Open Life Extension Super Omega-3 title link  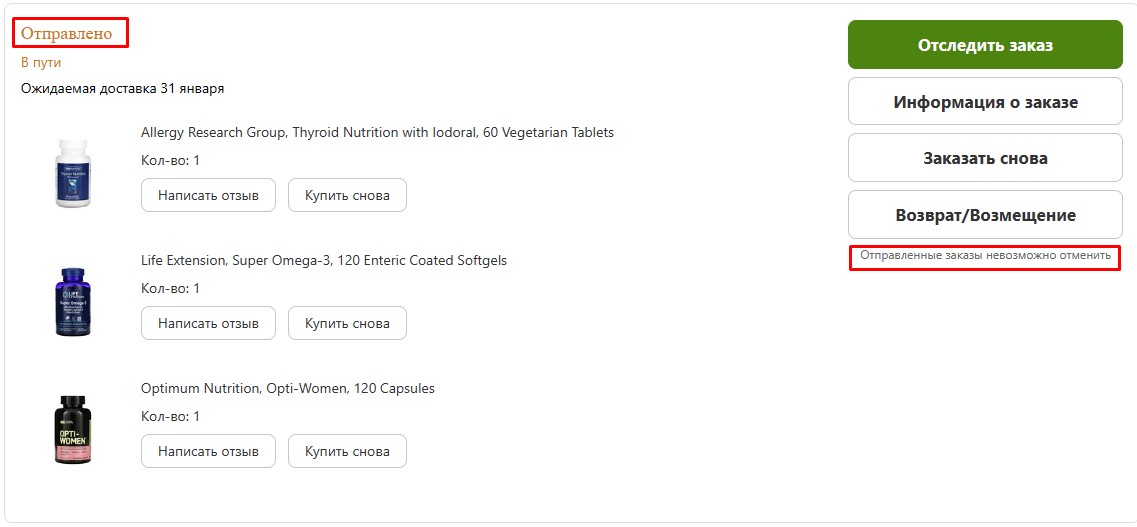click(x=323, y=260)
